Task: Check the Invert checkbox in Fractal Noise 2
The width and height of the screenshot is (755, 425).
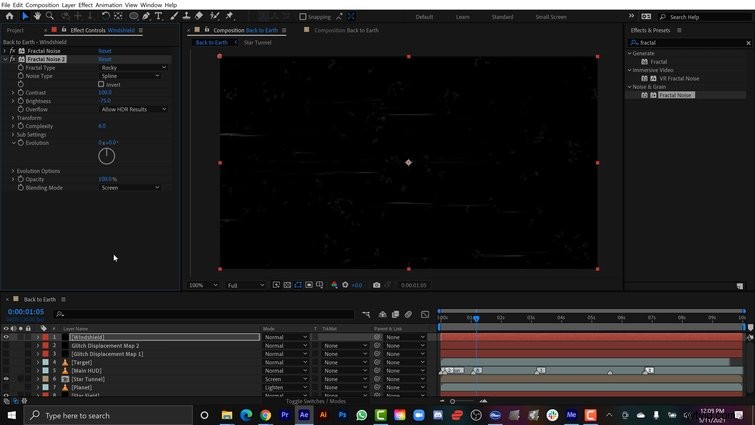Action: [x=101, y=84]
